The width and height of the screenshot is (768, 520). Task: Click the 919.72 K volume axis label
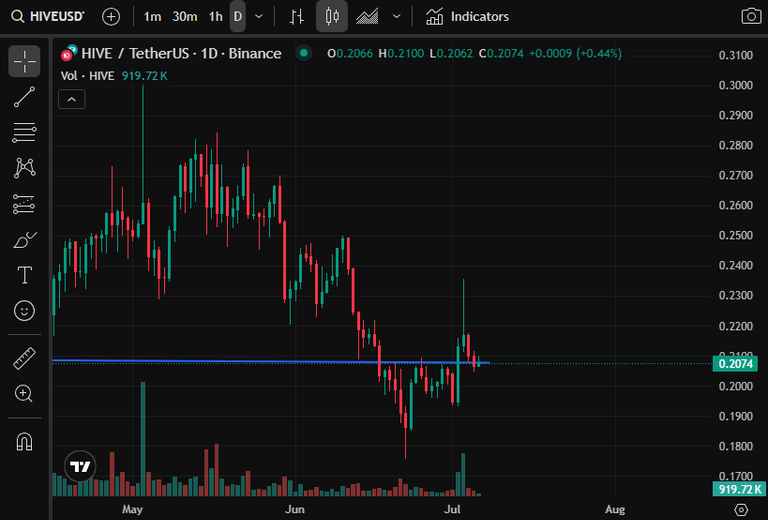click(x=739, y=489)
